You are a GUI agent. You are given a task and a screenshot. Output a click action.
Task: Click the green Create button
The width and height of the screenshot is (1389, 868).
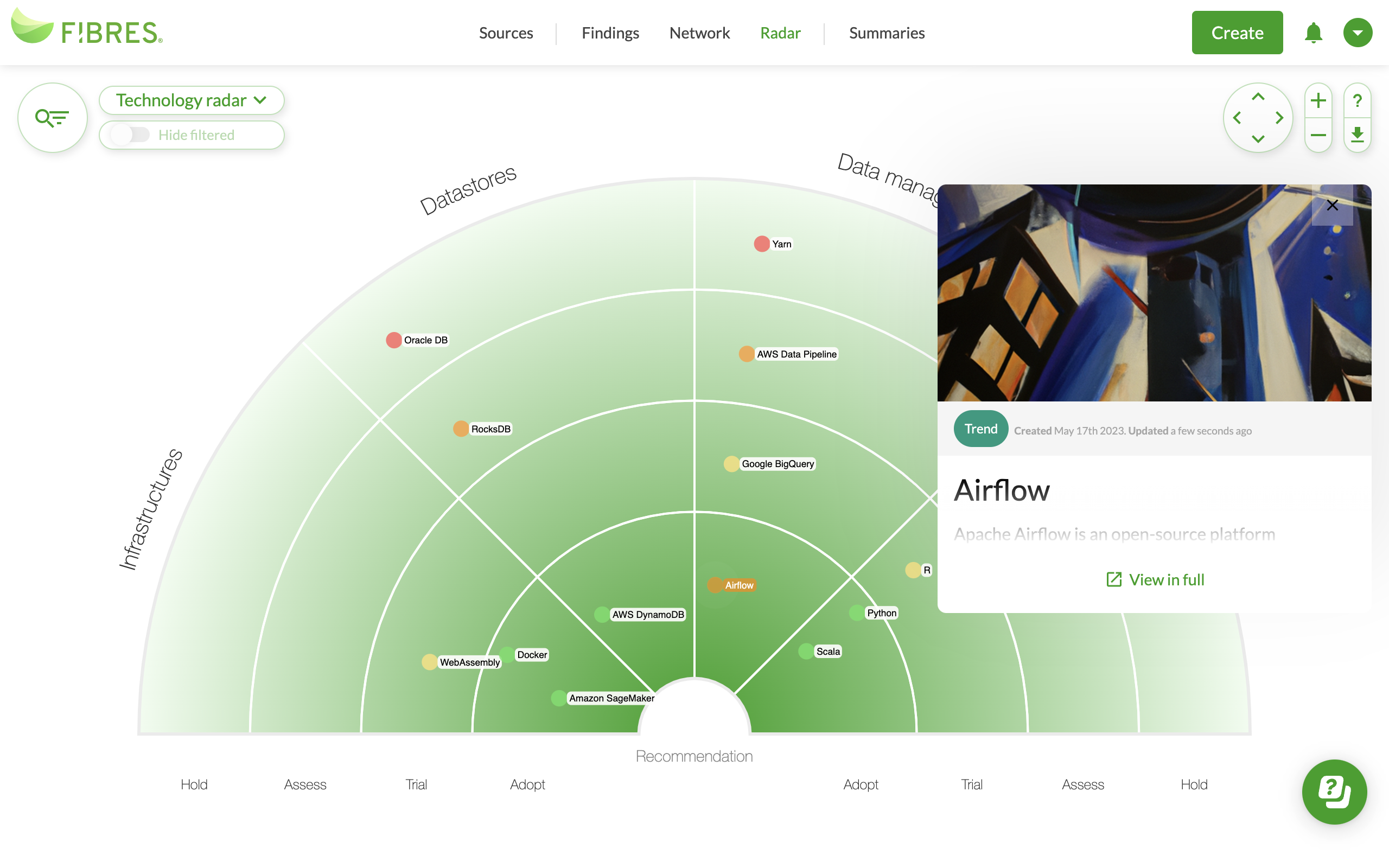coord(1237,33)
